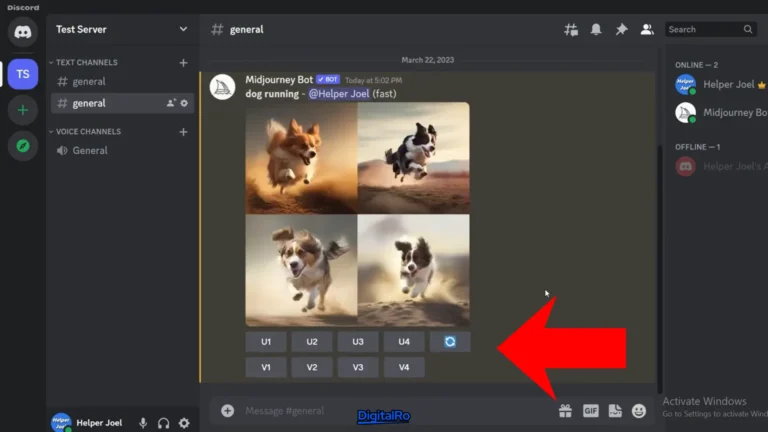Open the sticker picker icon
The height and width of the screenshot is (432, 768).
click(x=615, y=411)
